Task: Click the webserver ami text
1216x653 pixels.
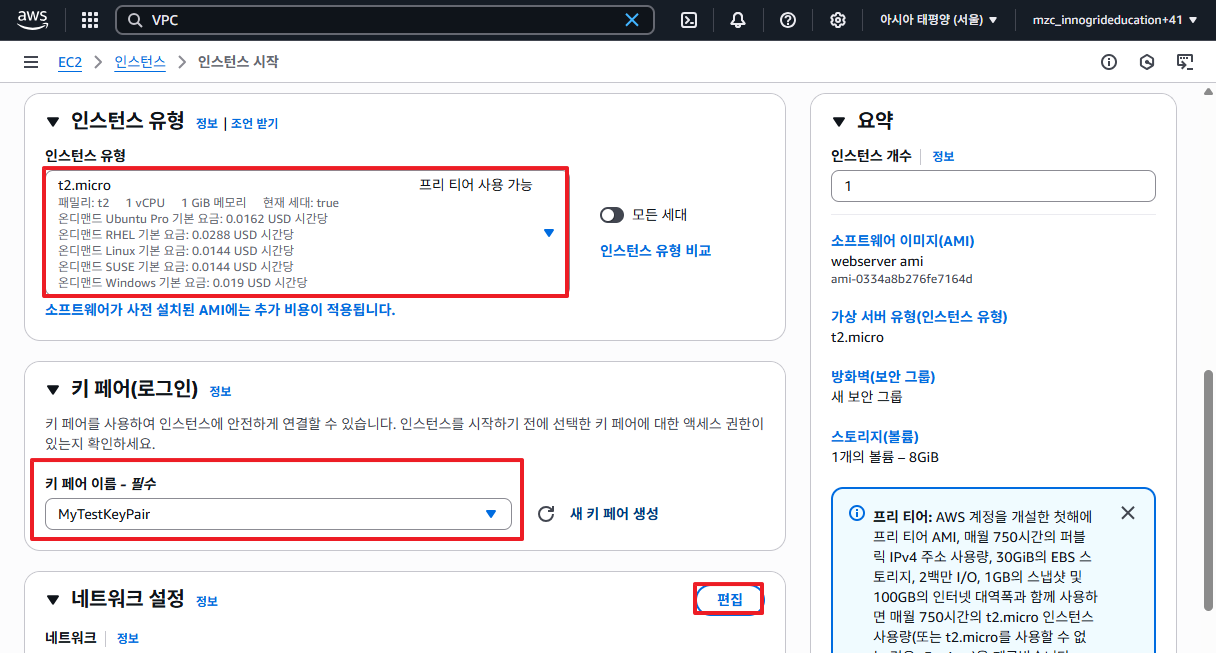Action: pyautogui.click(x=875, y=261)
